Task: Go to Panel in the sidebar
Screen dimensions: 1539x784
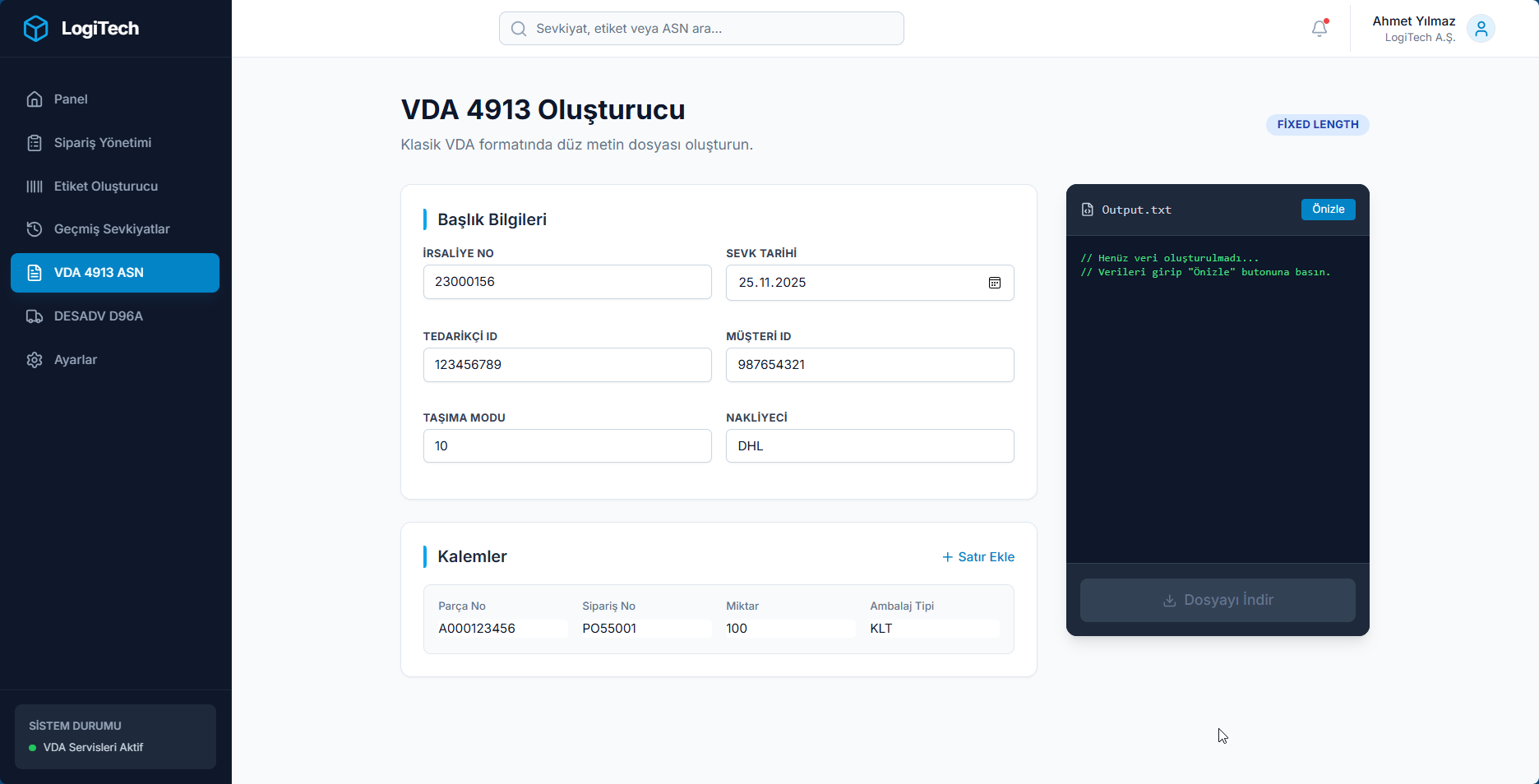Action: (x=115, y=99)
